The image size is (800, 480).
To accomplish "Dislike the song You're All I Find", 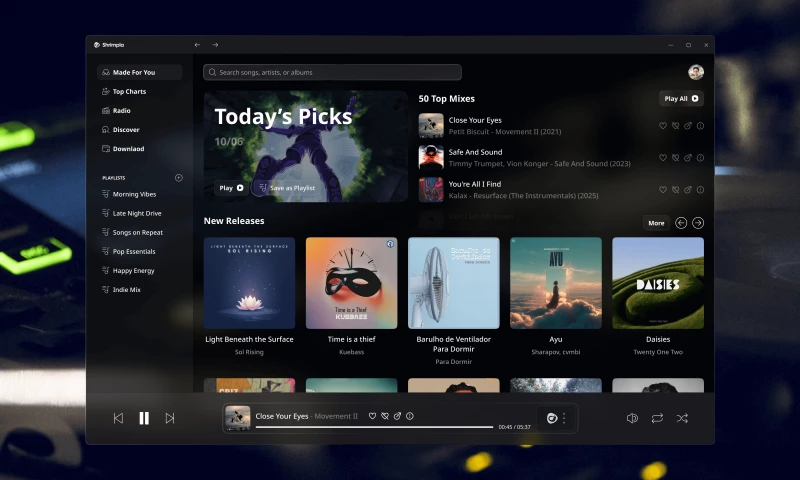I will [x=676, y=190].
